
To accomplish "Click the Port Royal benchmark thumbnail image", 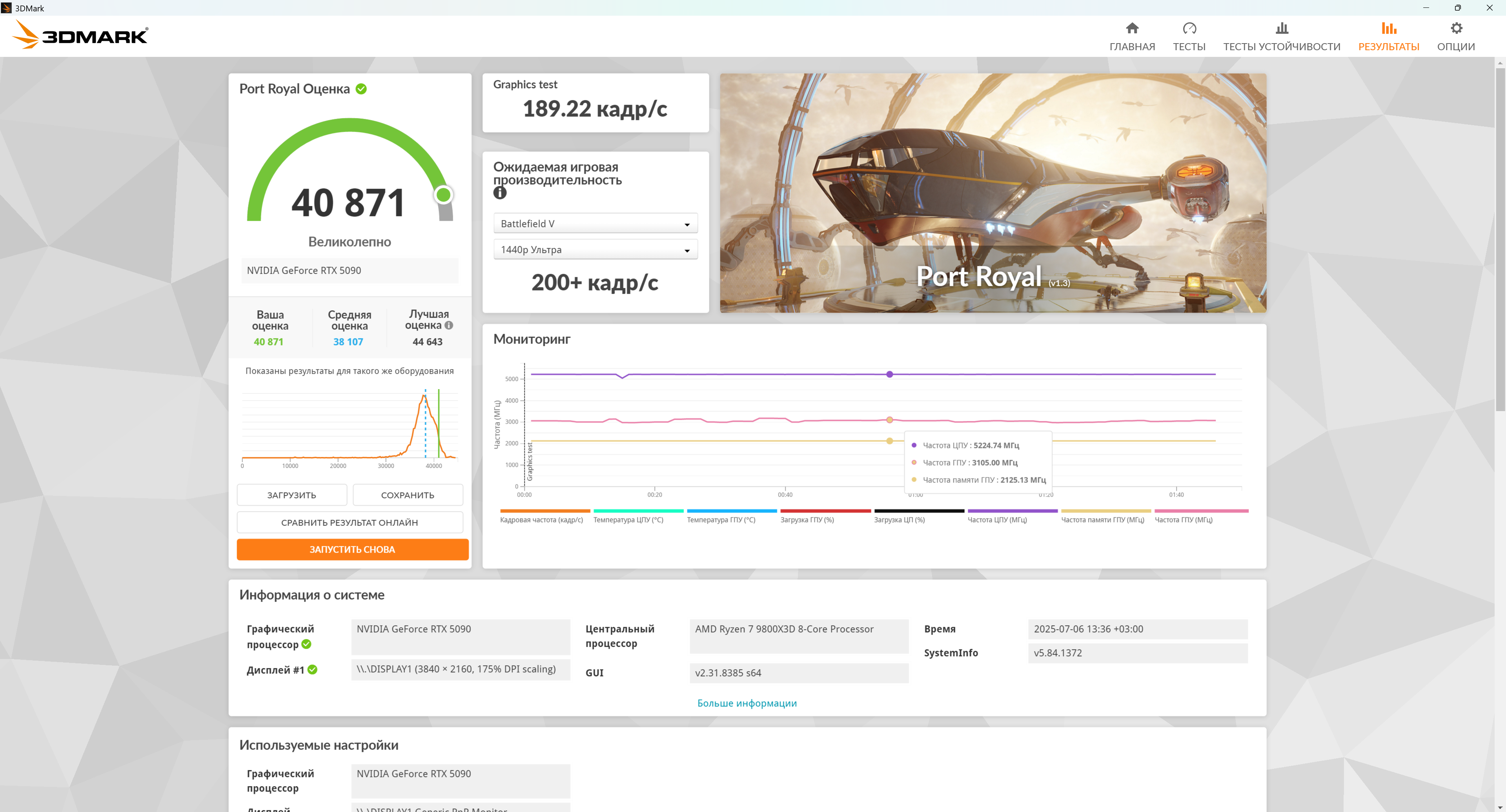I will [x=993, y=193].
